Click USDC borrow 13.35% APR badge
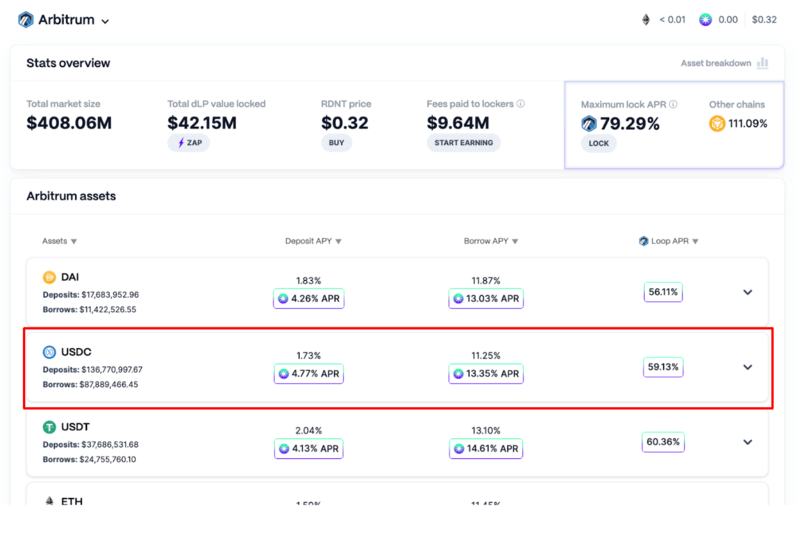This screenshot has width=800, height=538. click(486, 374)
